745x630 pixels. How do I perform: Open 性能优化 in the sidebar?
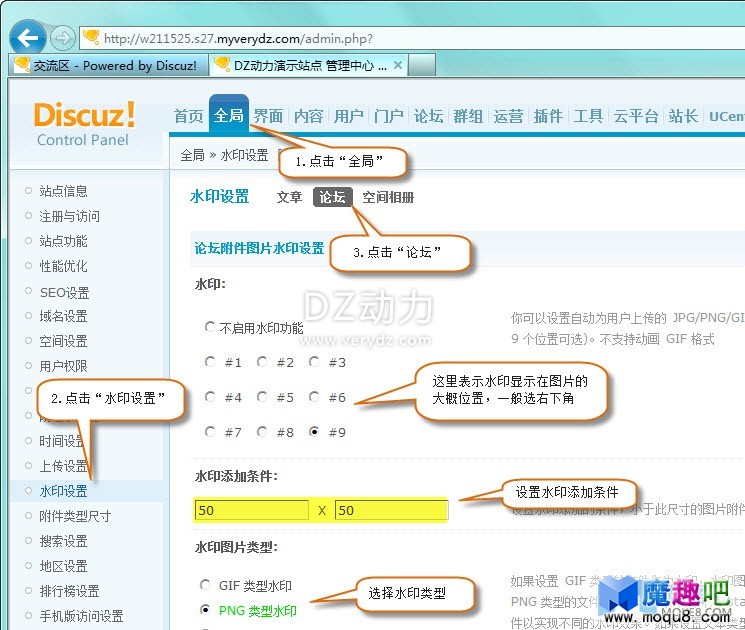pyautogui.click(x=63, y=266)
